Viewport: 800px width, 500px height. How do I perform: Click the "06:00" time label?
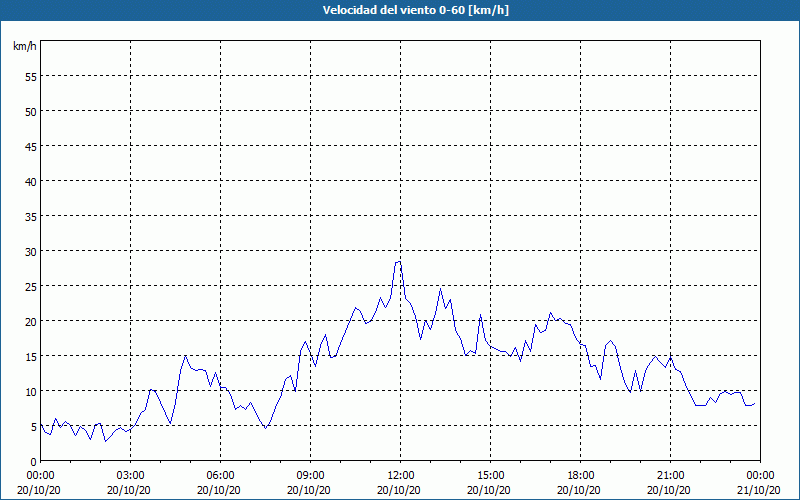tap(220, 476)
